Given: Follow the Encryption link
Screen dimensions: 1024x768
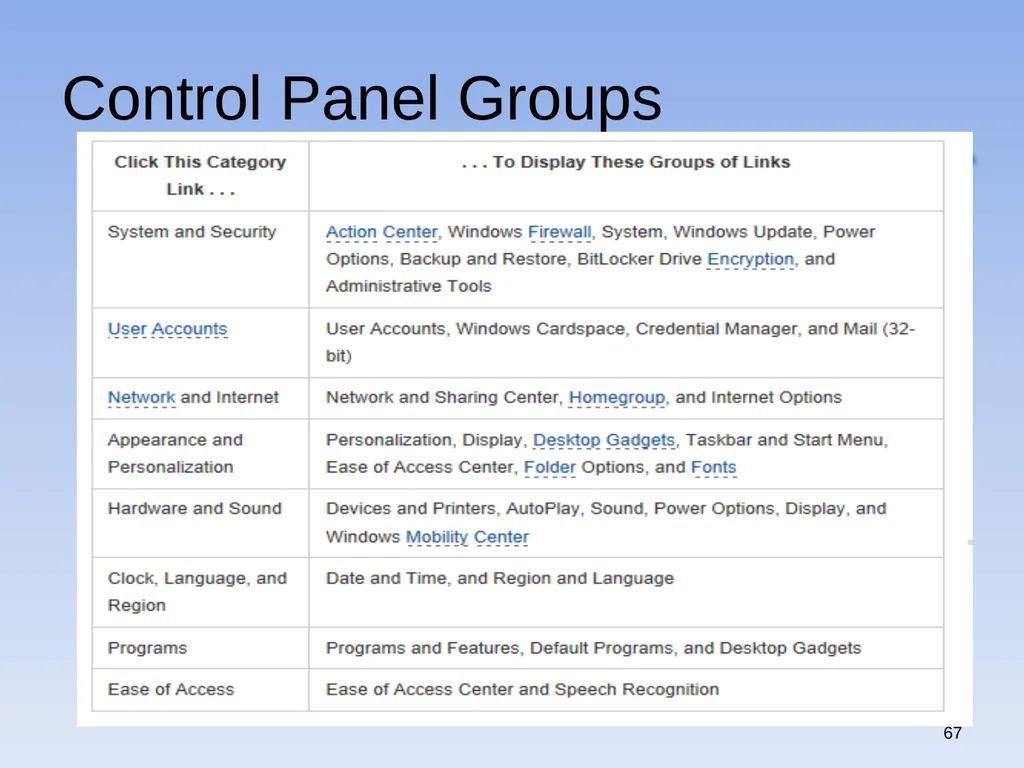Looking at the screenshot, I should (751, 259).
